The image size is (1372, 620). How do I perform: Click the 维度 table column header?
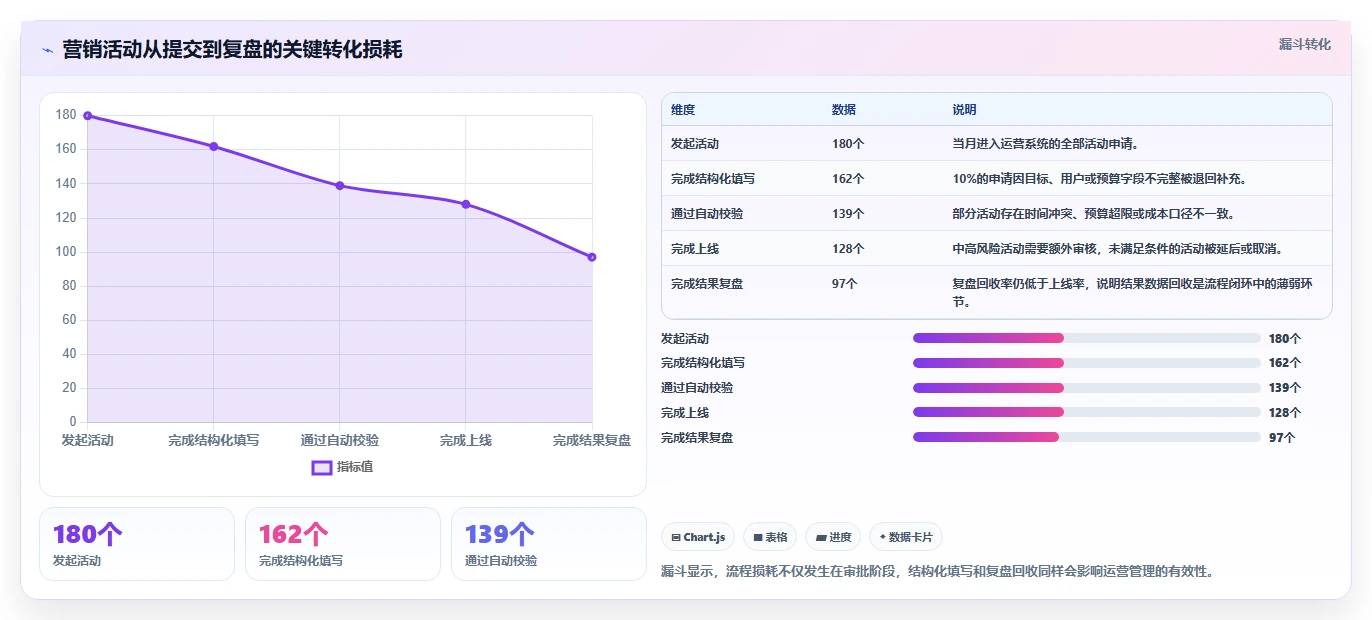683,110
